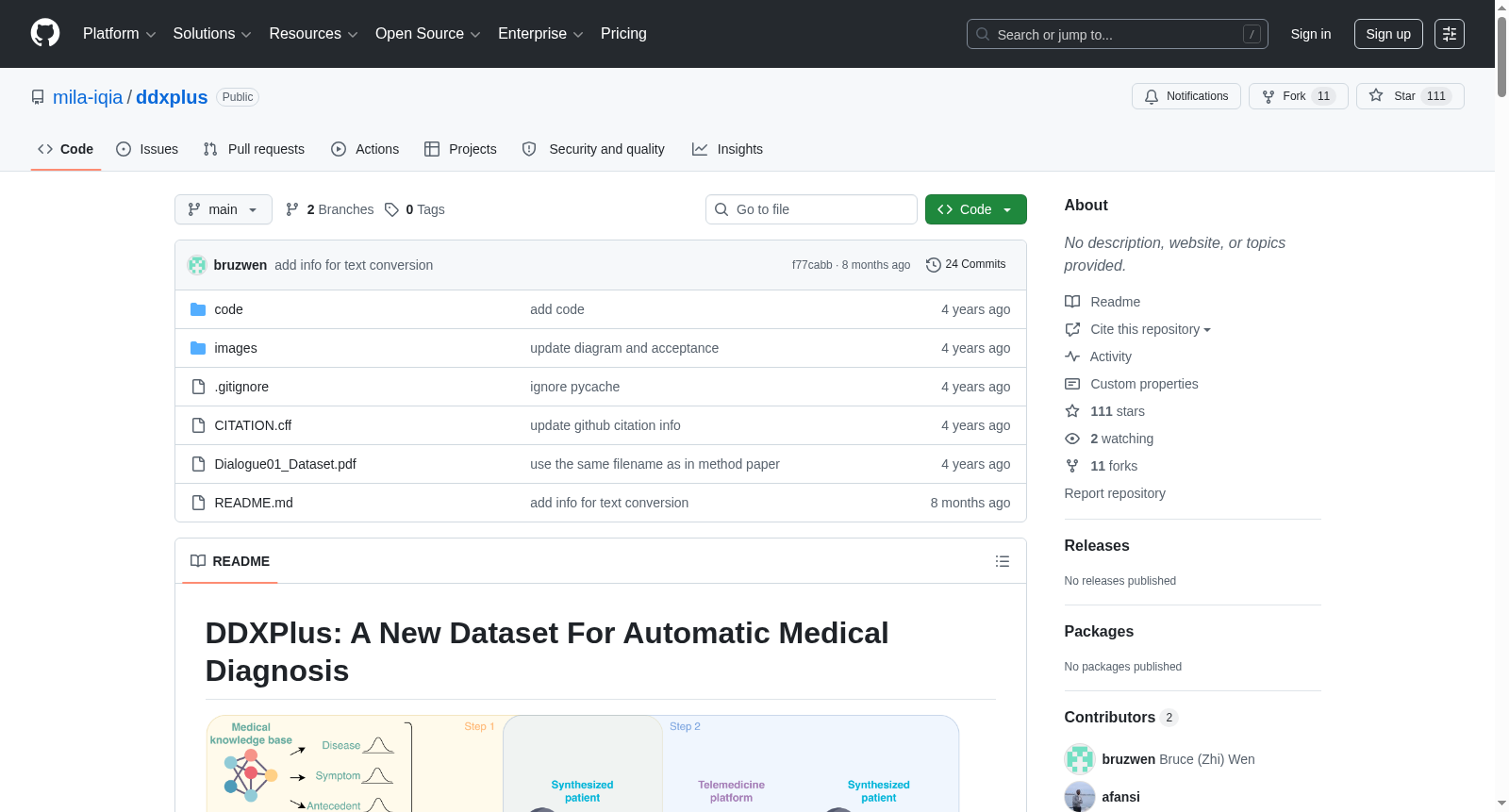Click the README.md file icon

[198, 503]
